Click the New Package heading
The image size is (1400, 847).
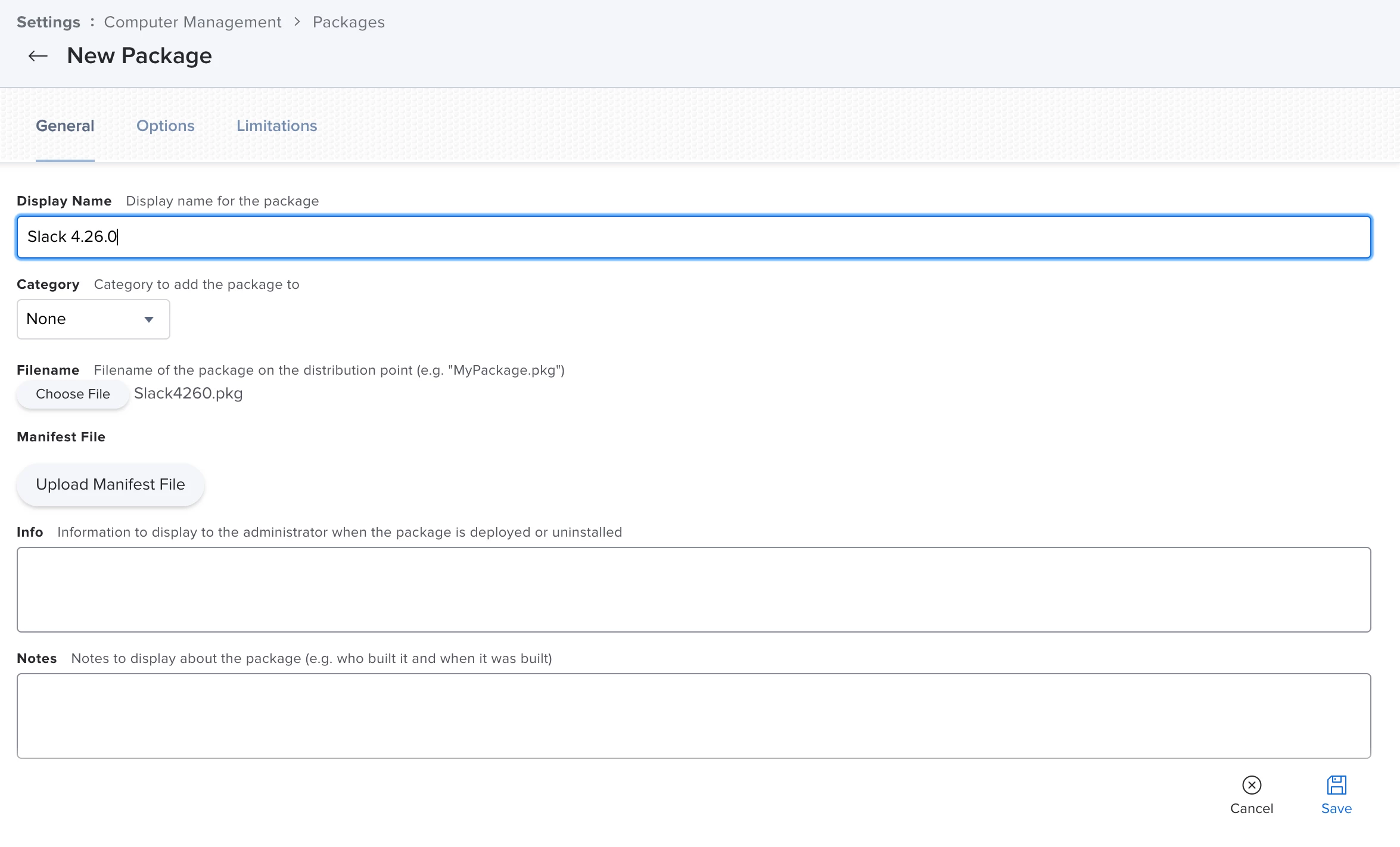coord(139,56)
